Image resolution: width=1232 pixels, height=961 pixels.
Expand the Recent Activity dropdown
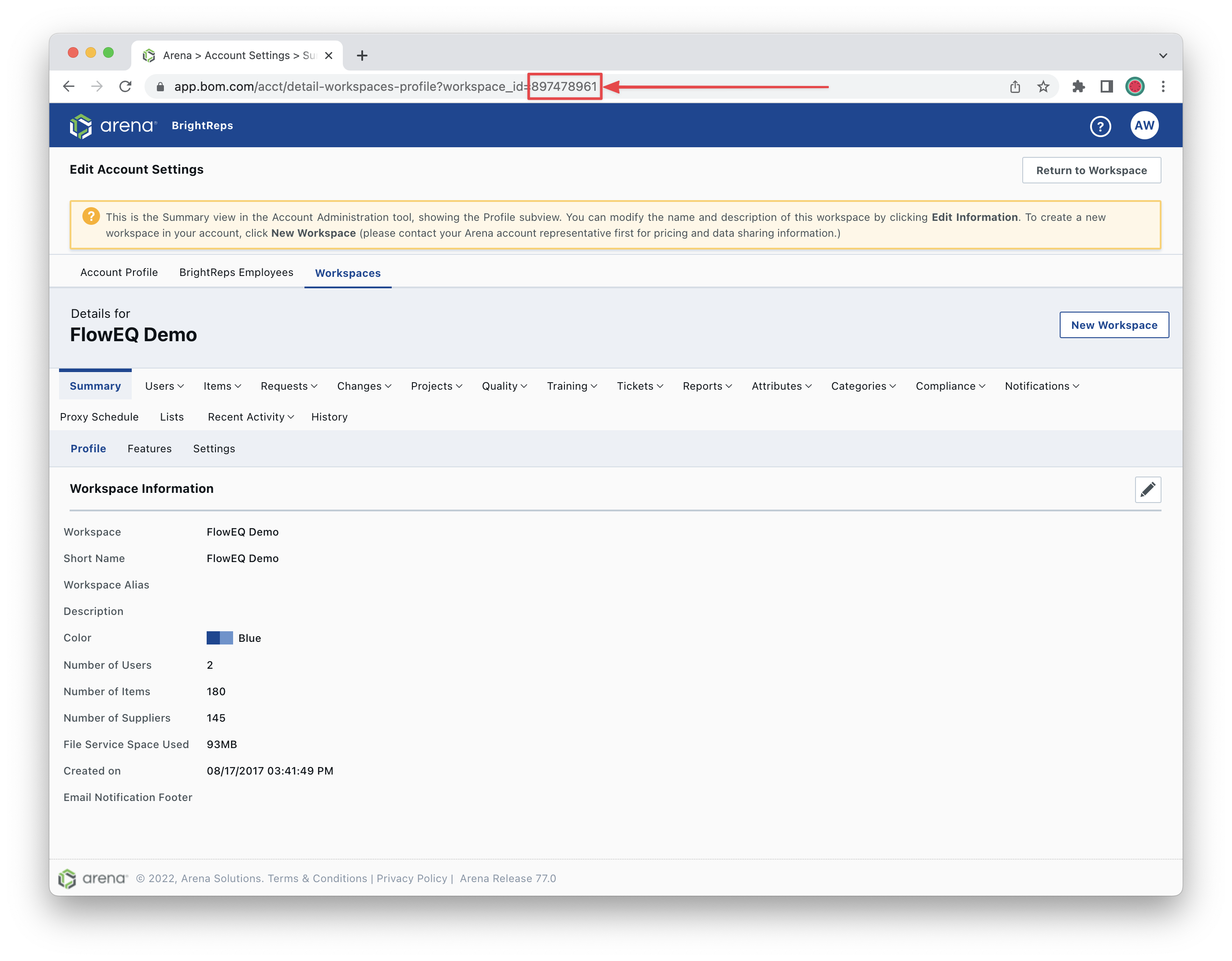coord(250,417)
